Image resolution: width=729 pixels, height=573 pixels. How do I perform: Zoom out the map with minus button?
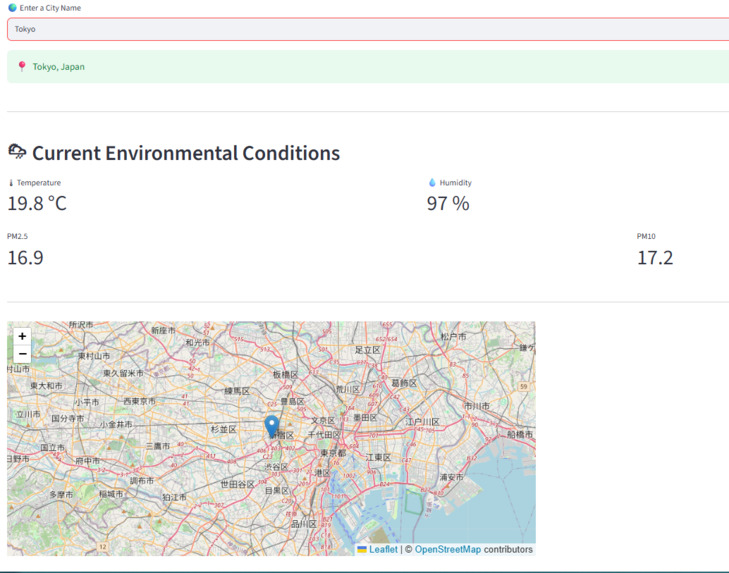click(22, 354)
